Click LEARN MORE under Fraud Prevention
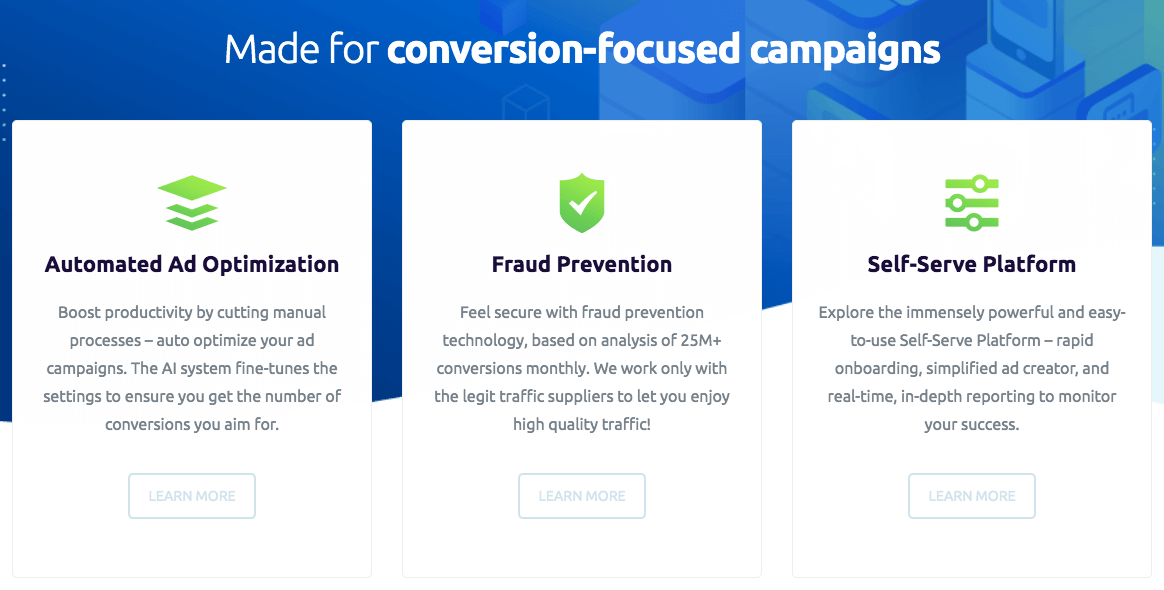Image resolution: width=1164 pixels, height=590 pixels. coord(581,495)
